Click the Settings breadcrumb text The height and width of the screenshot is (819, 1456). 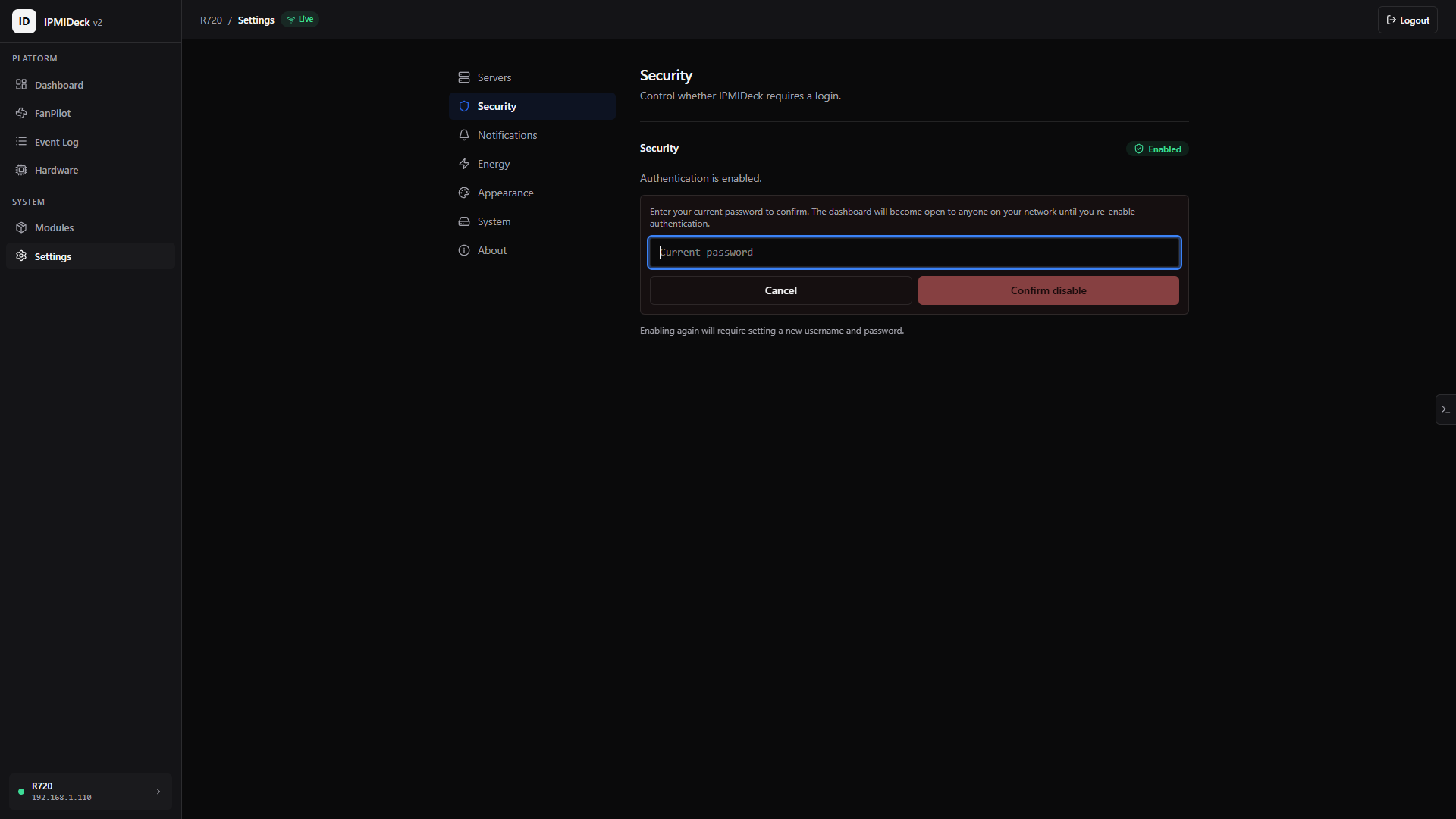[256, 20]
